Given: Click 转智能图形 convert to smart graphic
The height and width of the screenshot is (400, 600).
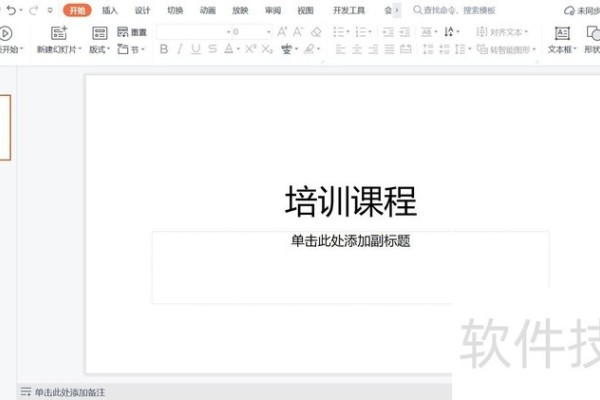Looking at the screenshot, I should click(x=506, y=49).
